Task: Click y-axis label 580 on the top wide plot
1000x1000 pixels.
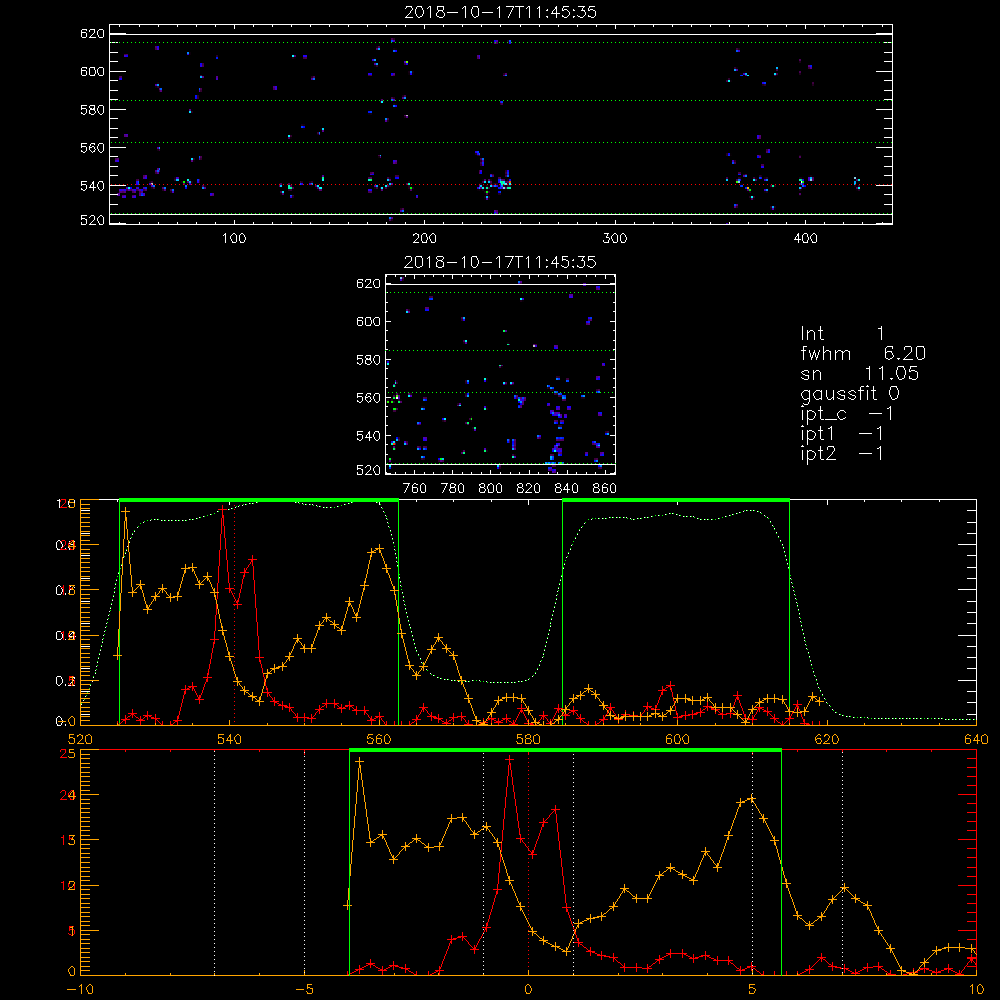Action: [92, 110]
